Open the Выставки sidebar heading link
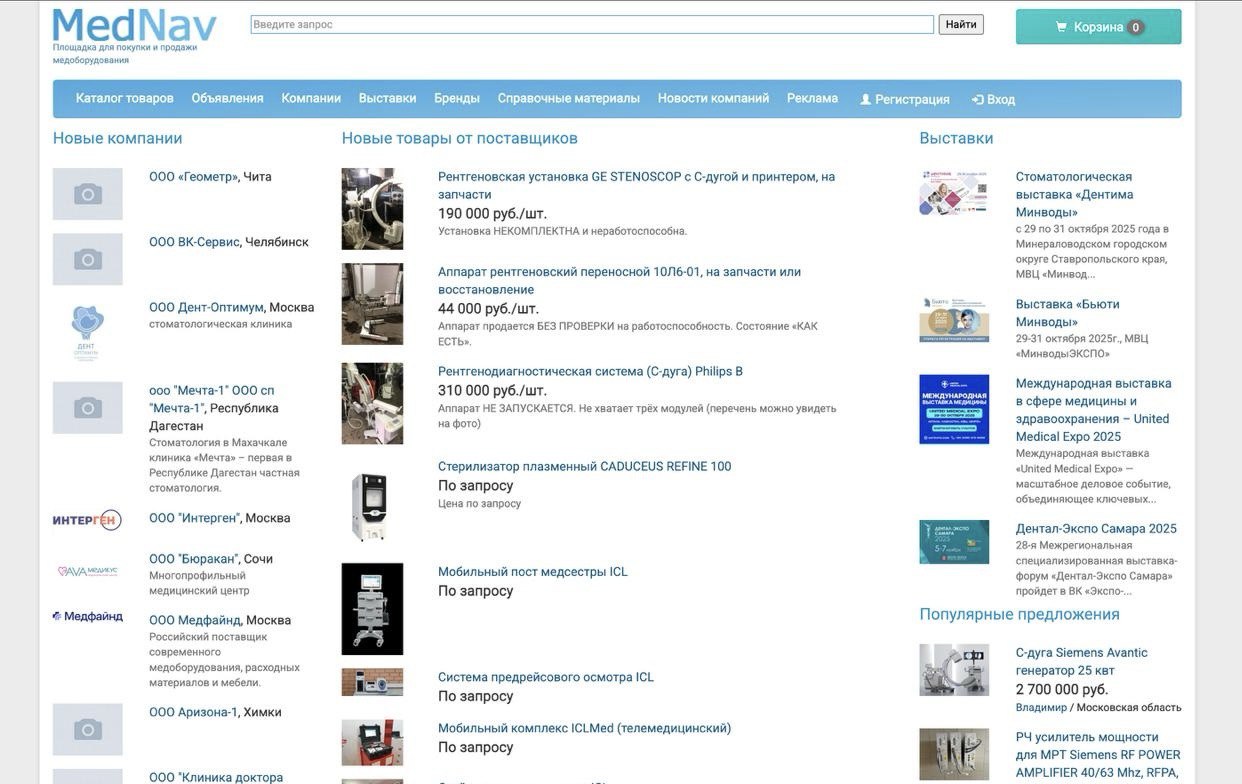 point(956,138)
